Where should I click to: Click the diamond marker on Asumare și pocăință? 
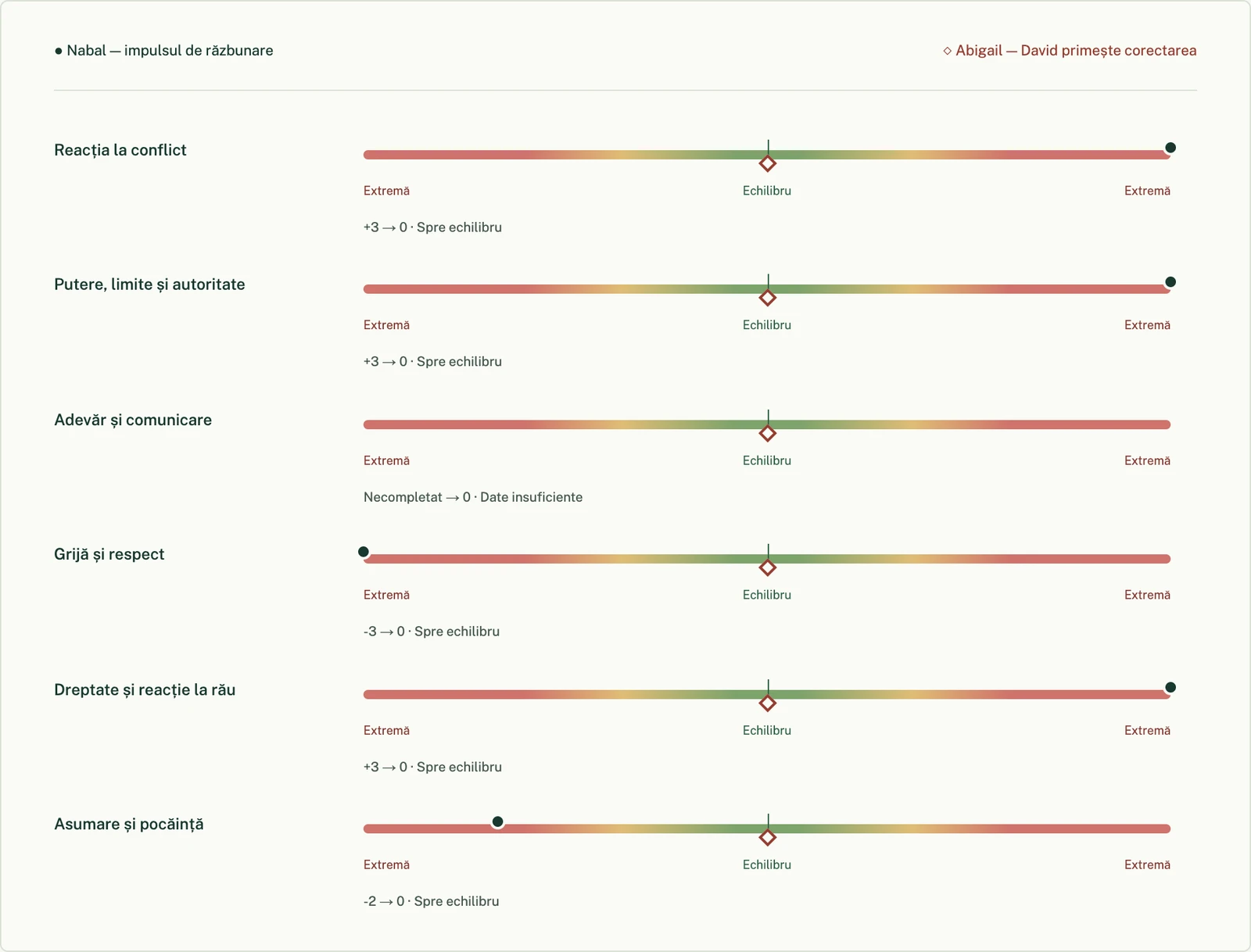pyautogui.click(x=768, y=838)
